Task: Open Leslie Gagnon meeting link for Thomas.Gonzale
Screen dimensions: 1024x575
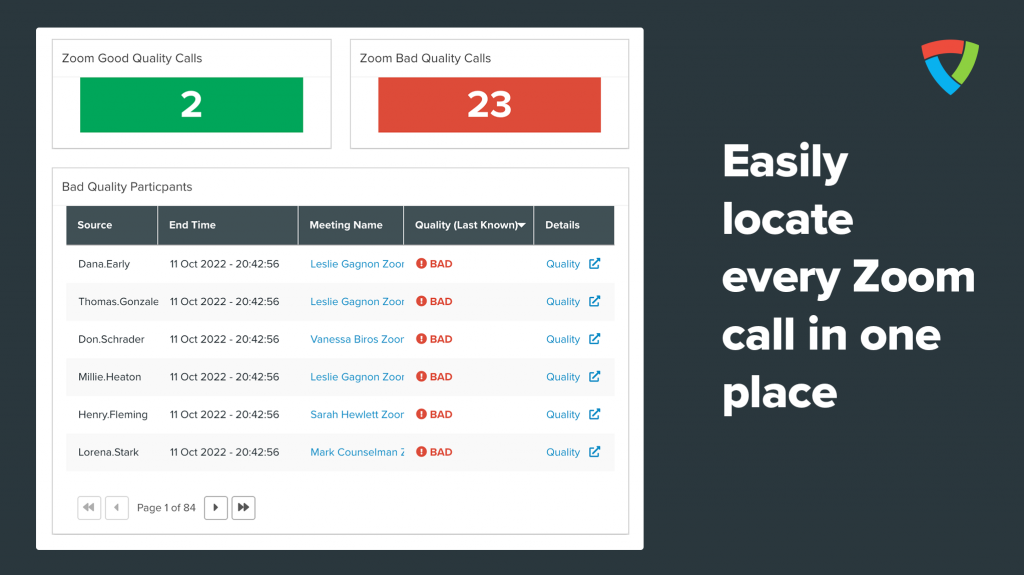Action: [x=357, y=301]
